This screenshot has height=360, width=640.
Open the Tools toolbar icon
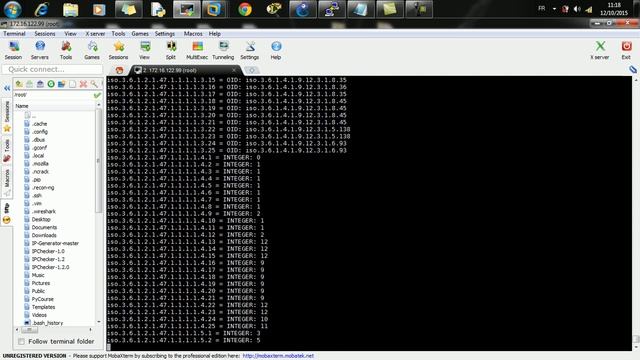coord(66,50)
